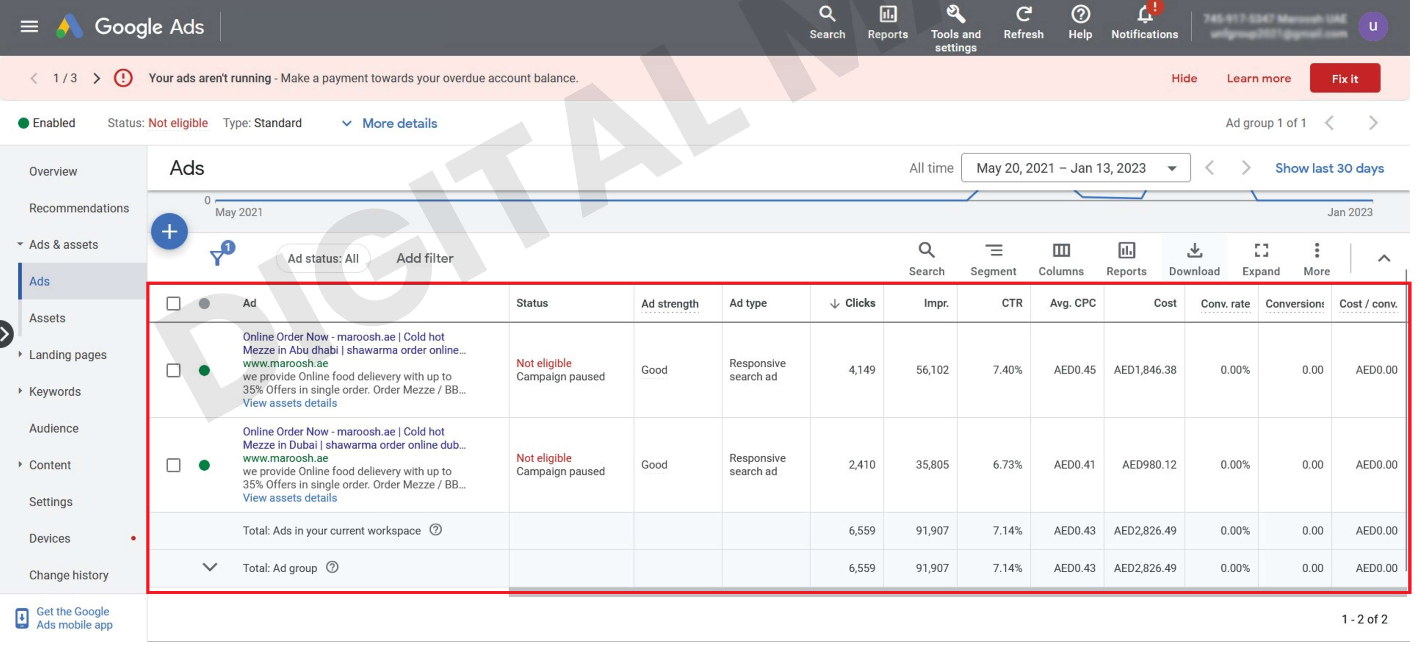Expand More details
The width and height of the screenshot is (1416, 646).
[x=390, y=123]
